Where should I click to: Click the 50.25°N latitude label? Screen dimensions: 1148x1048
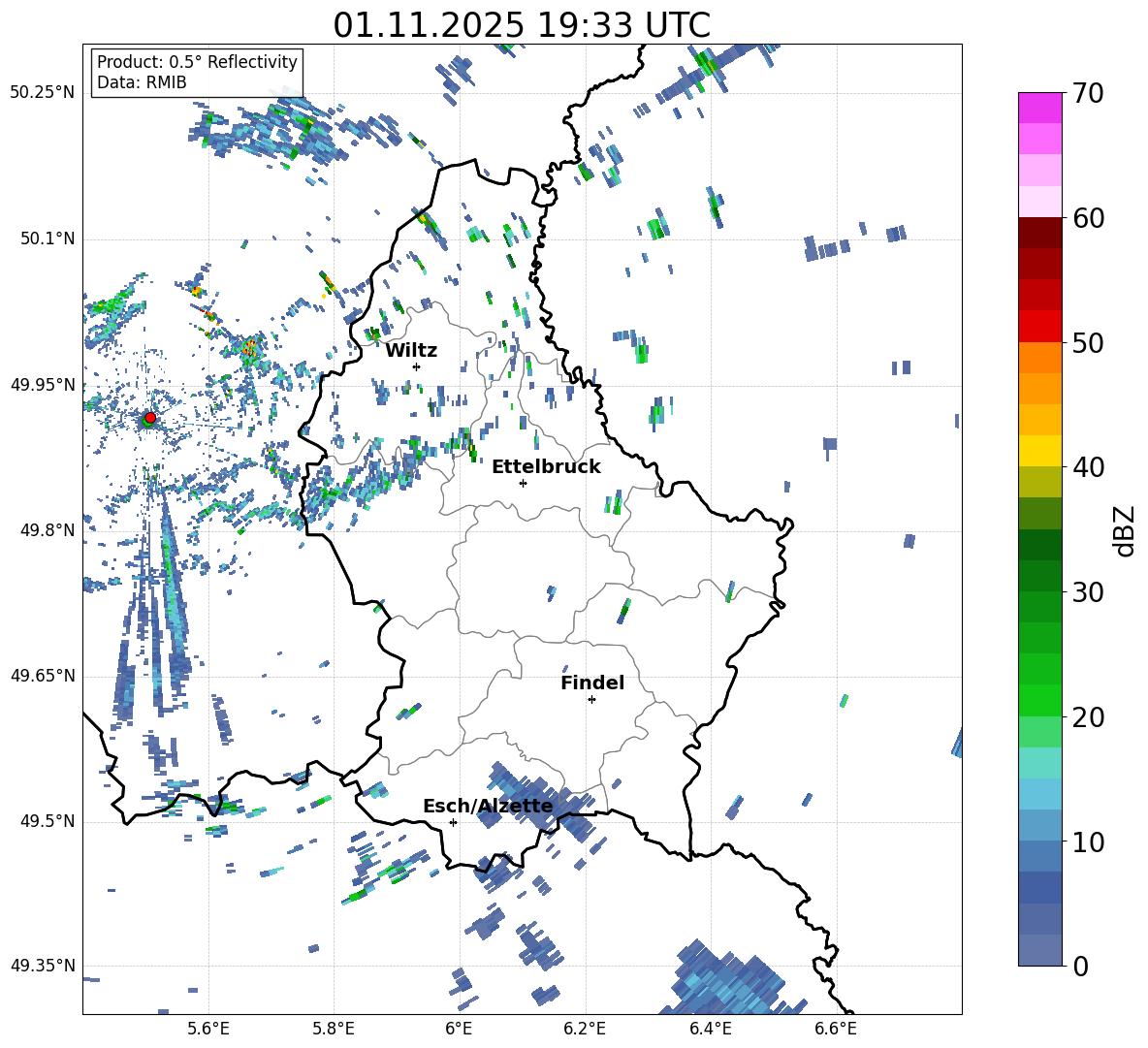tap(43, 93)
